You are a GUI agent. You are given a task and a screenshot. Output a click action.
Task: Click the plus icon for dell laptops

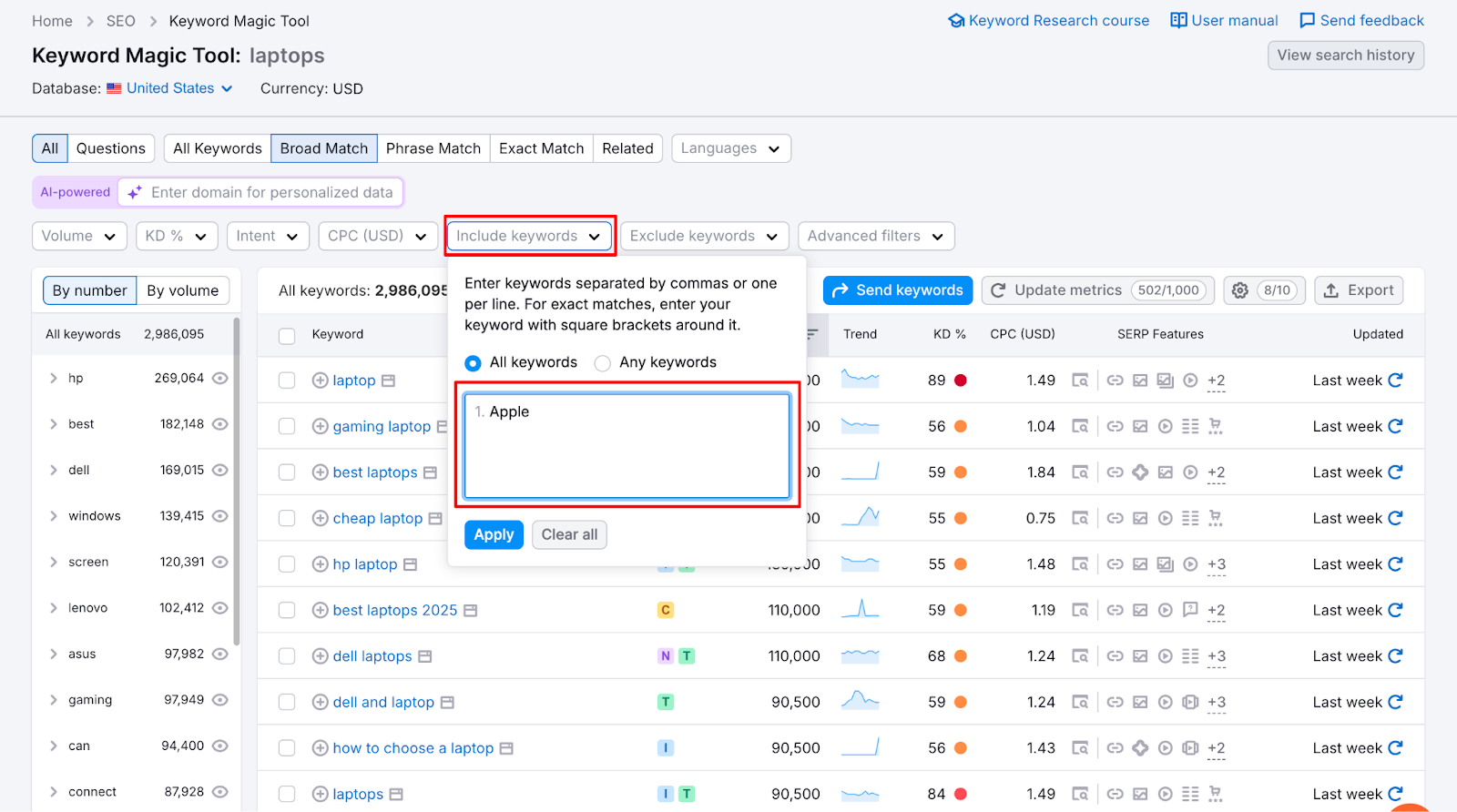(320, 656)
